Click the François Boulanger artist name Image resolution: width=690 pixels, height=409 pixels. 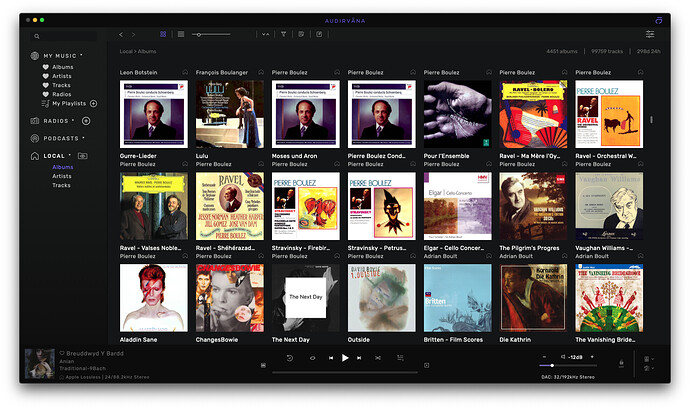click(x=222, y=73)
